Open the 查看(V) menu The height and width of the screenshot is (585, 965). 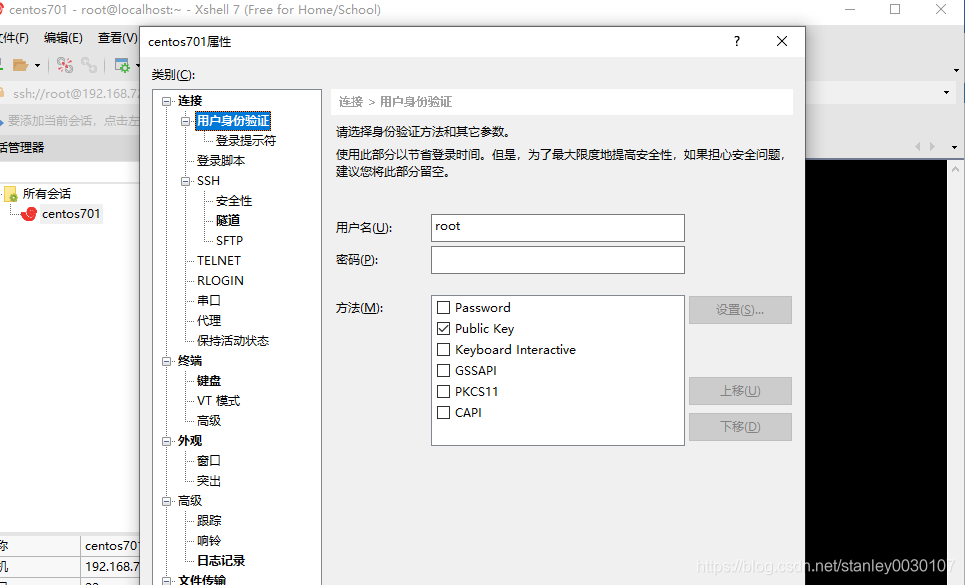pyautogui.click(x=115, y=37)
